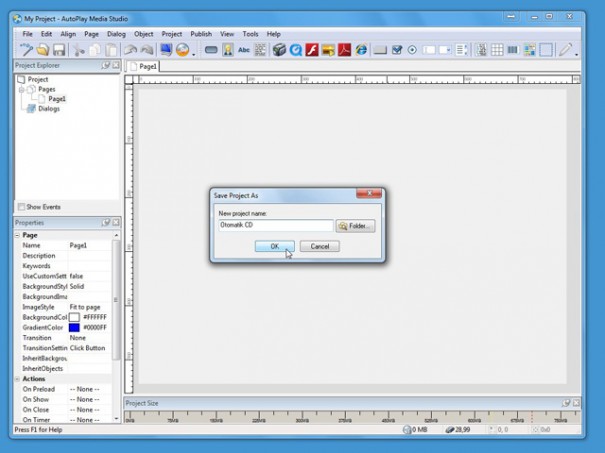The image size is (605, 453).
Task: Click Properties scrollbar down arrow
Action: [x=116, y=419]
